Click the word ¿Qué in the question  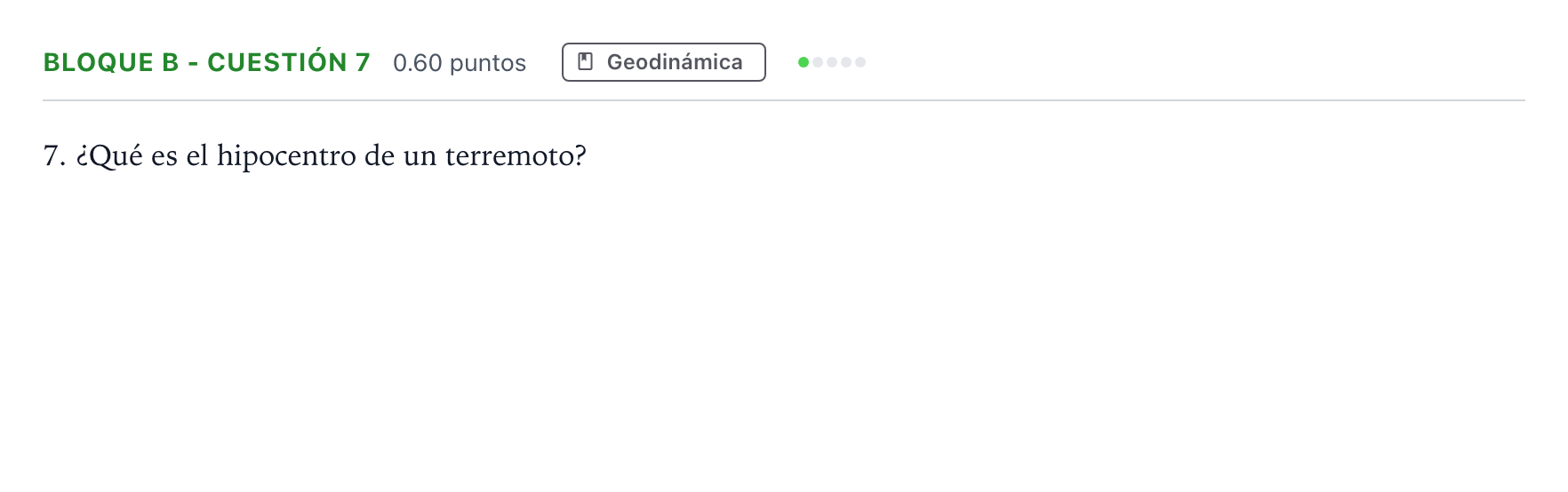[109, 156]
